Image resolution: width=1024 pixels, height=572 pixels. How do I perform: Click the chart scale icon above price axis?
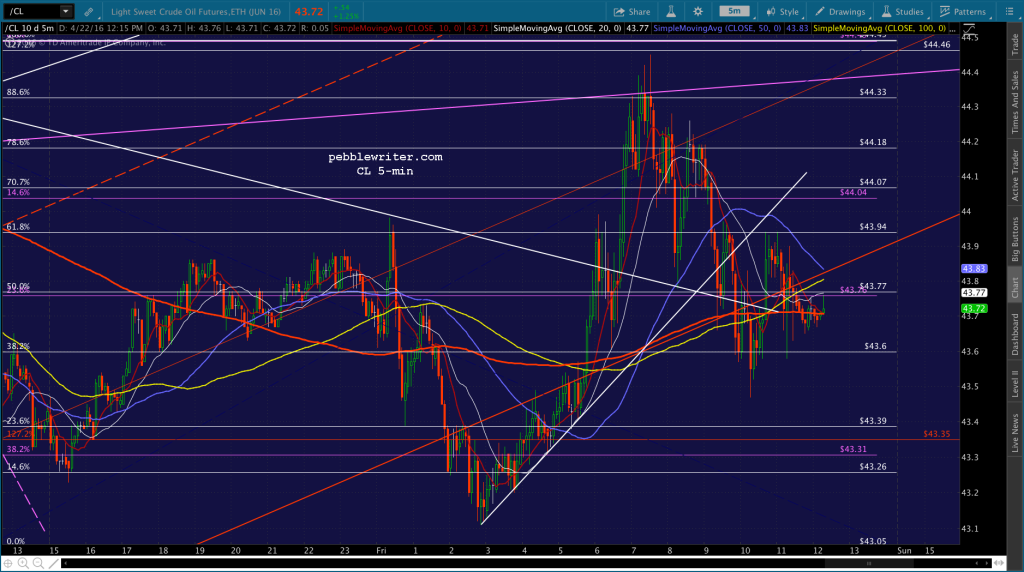969,29
